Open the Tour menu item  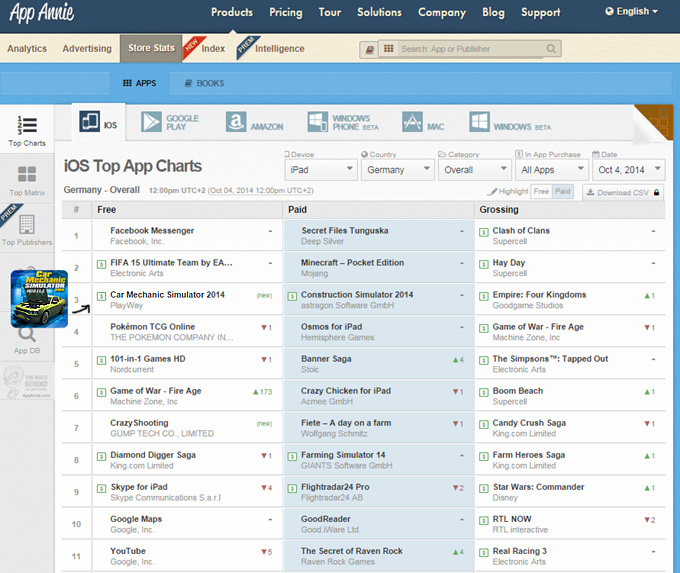point(330,12)
